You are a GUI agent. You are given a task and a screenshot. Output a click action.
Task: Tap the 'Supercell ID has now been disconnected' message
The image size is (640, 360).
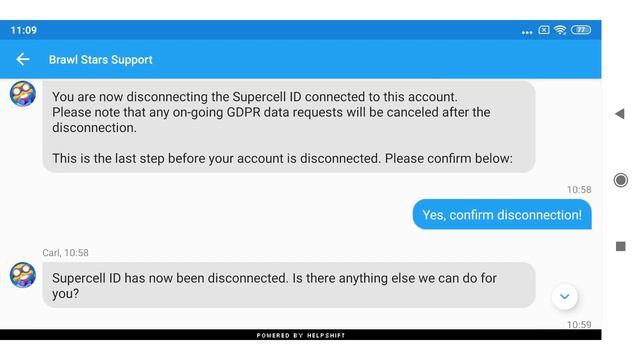pyautogui.click(x=289, y=285)
